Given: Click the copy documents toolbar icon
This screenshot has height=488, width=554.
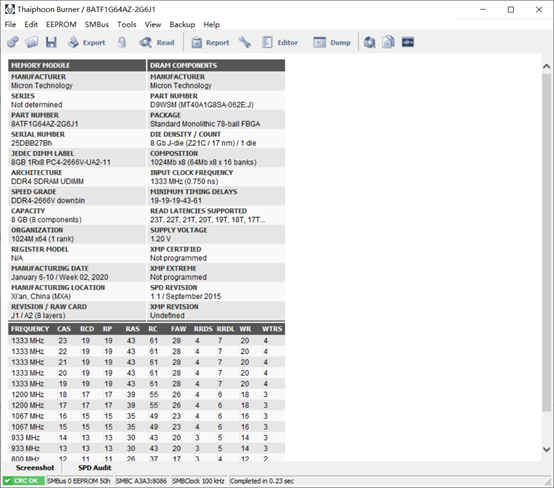Looking at the screenshot, I should tap(388, 42).
